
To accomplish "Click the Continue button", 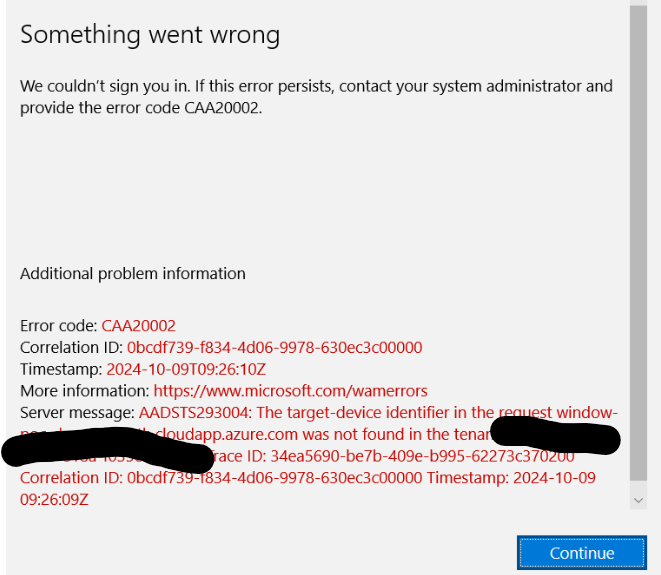I will [582, 553].
